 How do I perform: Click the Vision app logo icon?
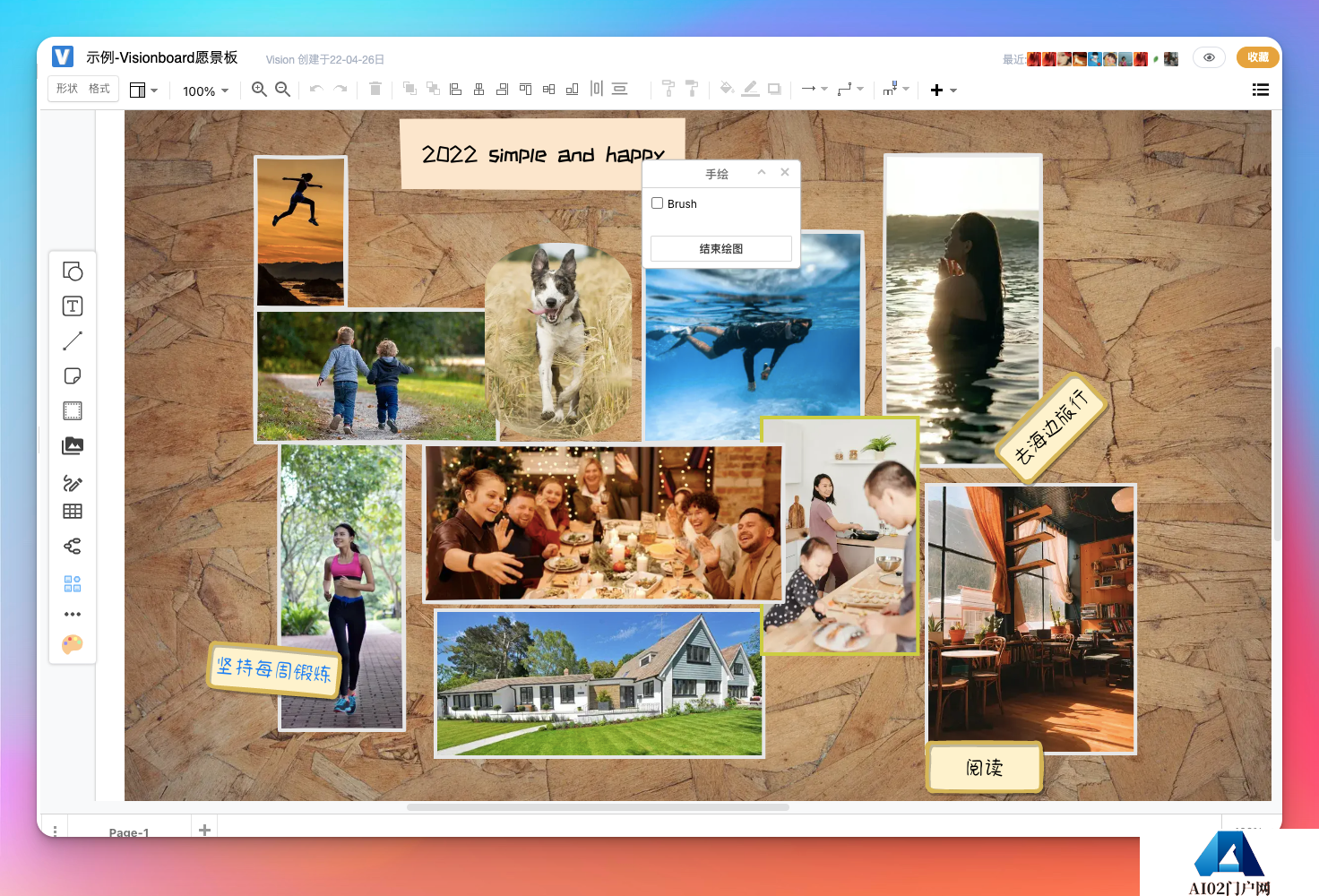[x=63, y=56]
